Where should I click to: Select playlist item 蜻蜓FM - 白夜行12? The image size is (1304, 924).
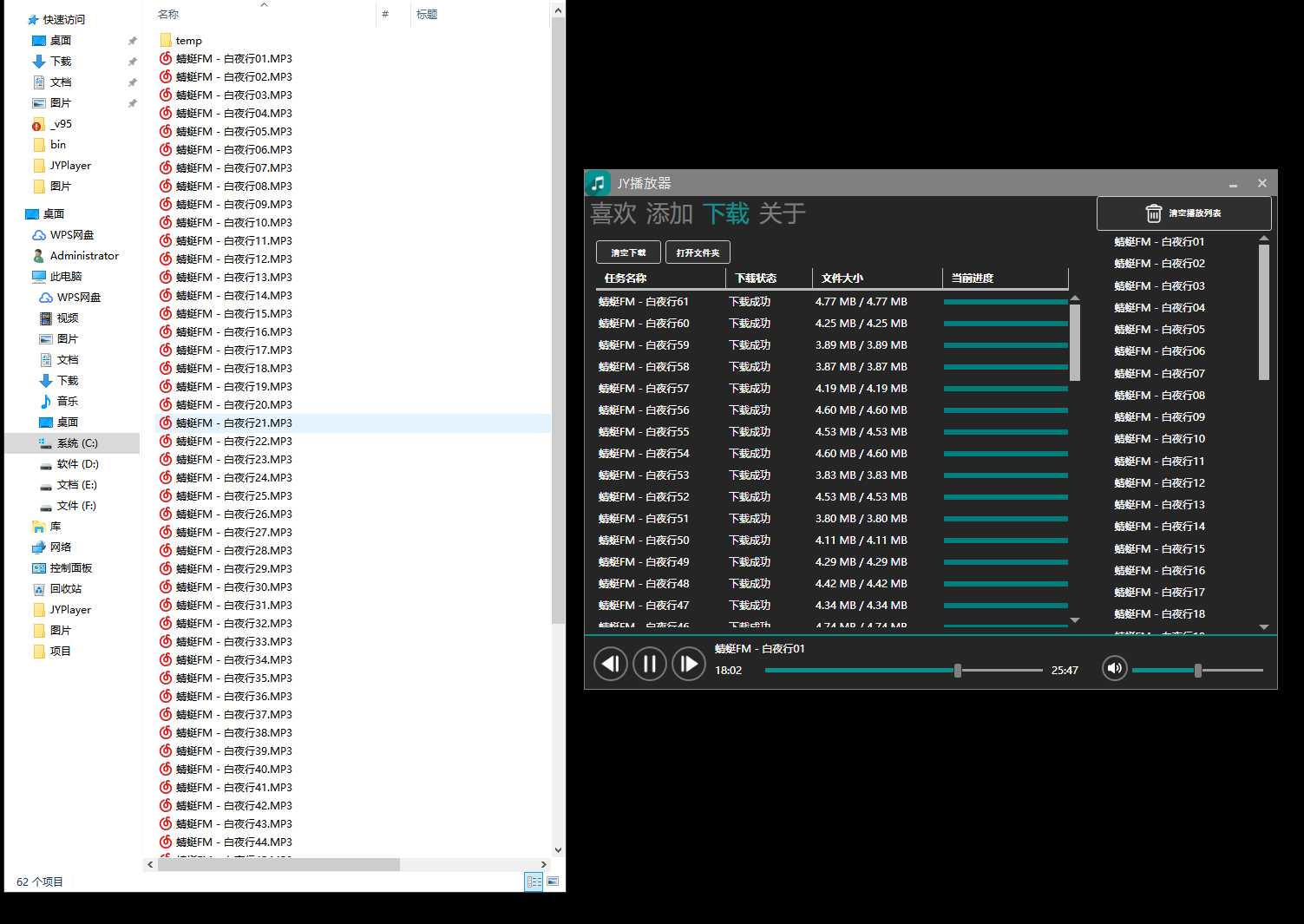1159,483
